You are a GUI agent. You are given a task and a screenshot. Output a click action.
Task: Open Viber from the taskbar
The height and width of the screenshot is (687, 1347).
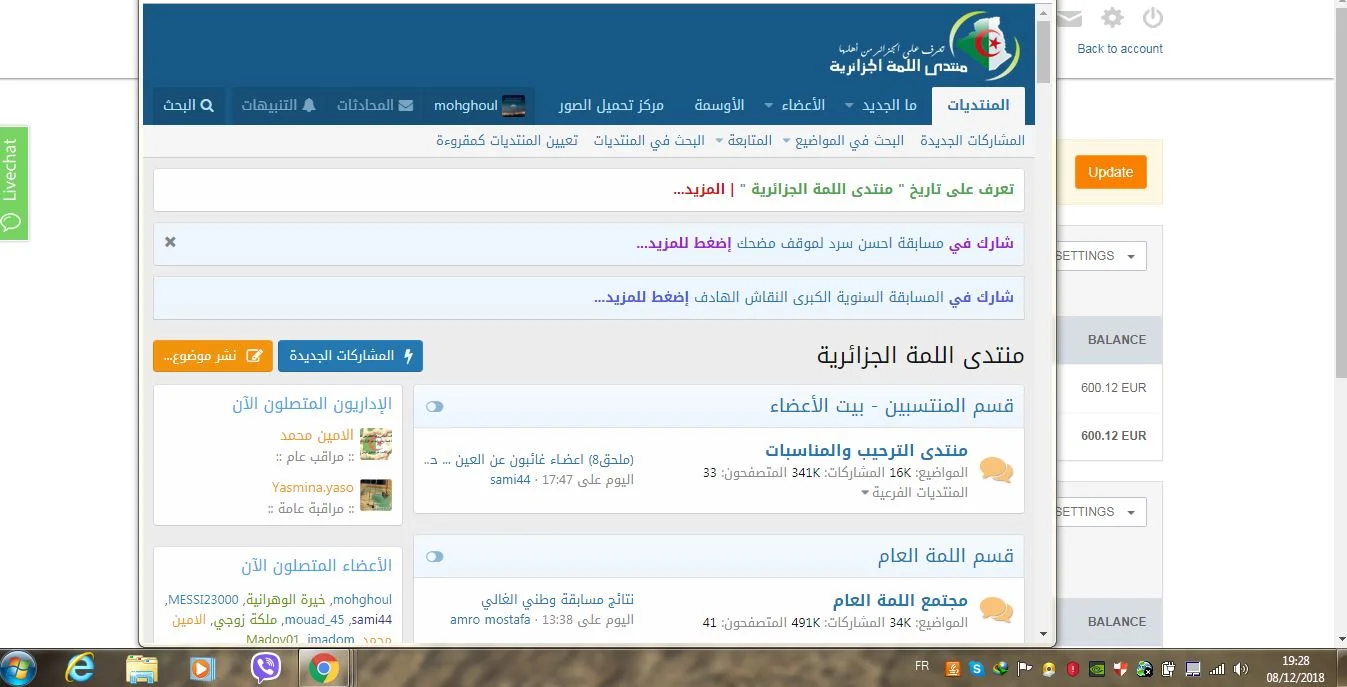(x=266, y=667)
